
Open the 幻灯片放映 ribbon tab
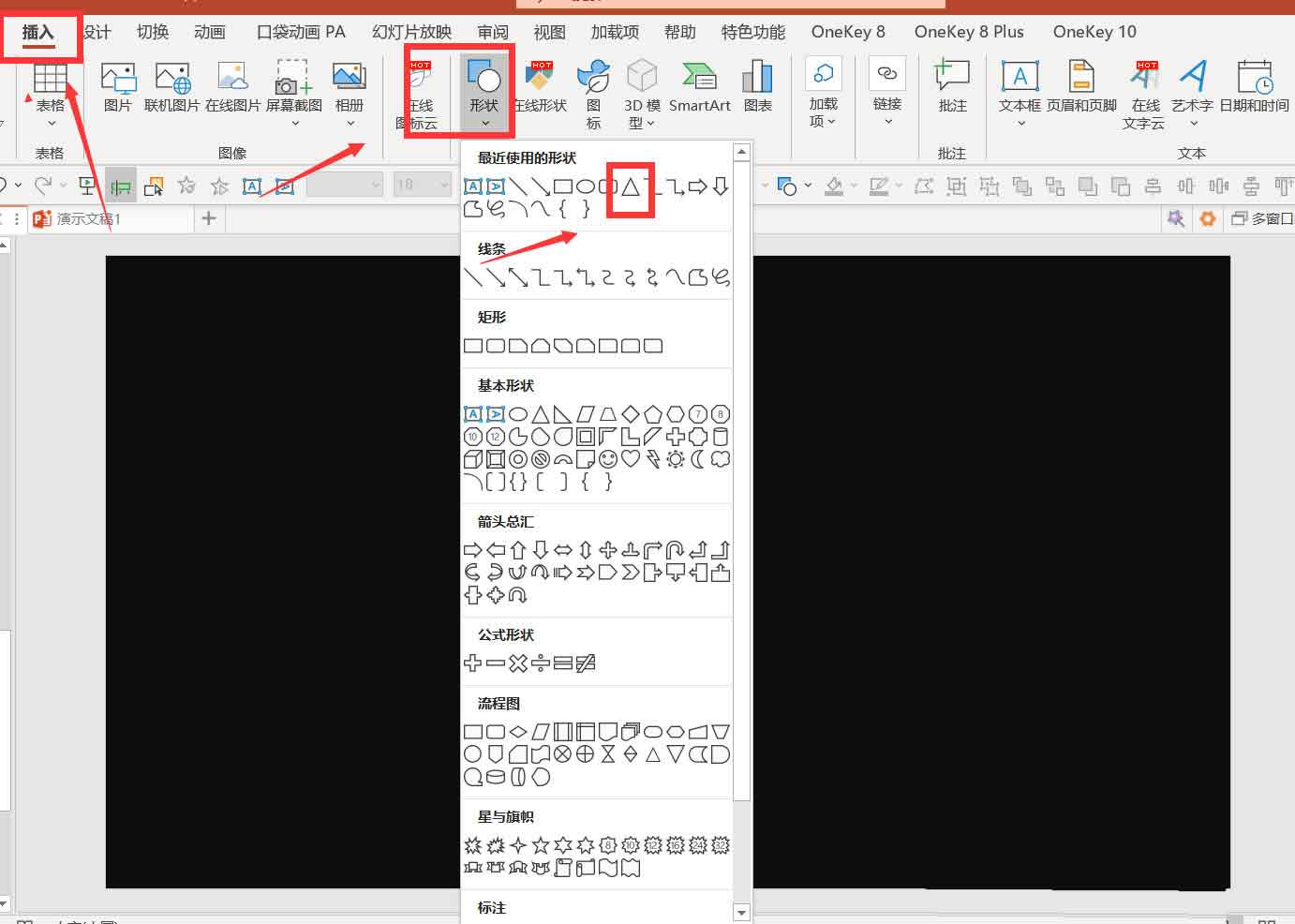pos(411,32)
